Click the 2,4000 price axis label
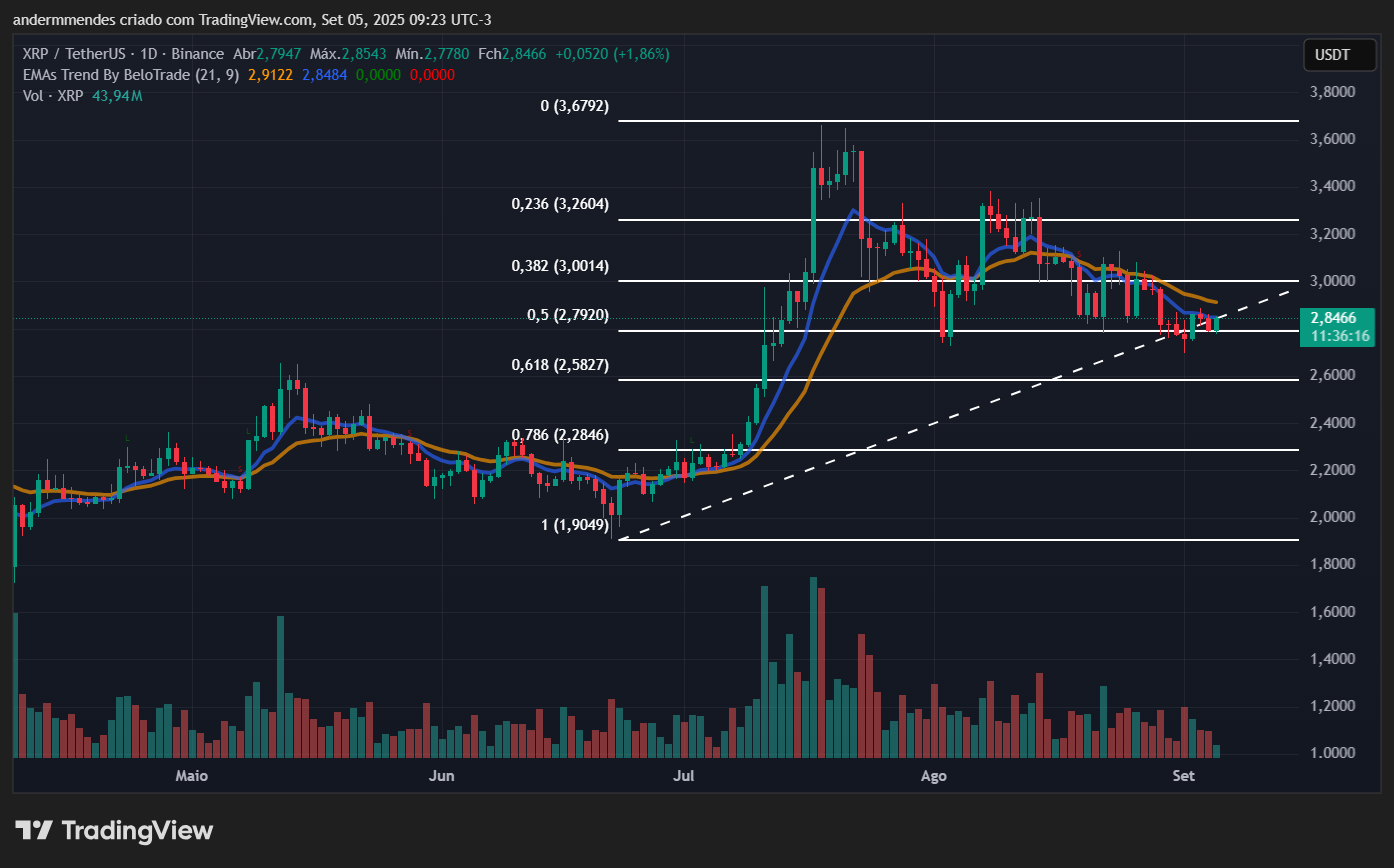 click(x=1333, y=423)
